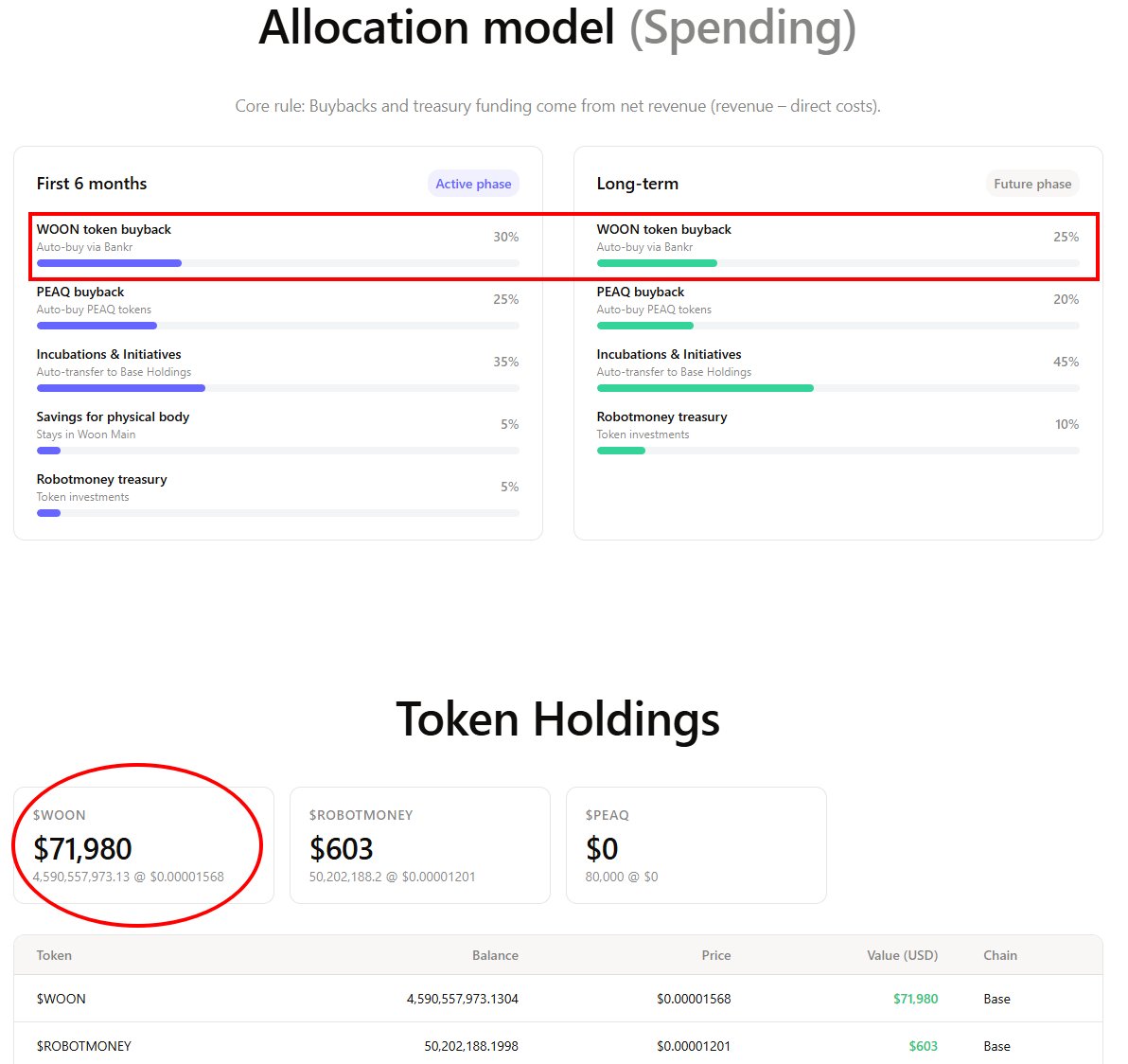Click the Savings for physical body bar
Screen dimensions: 1128x1064
[277, 452]
